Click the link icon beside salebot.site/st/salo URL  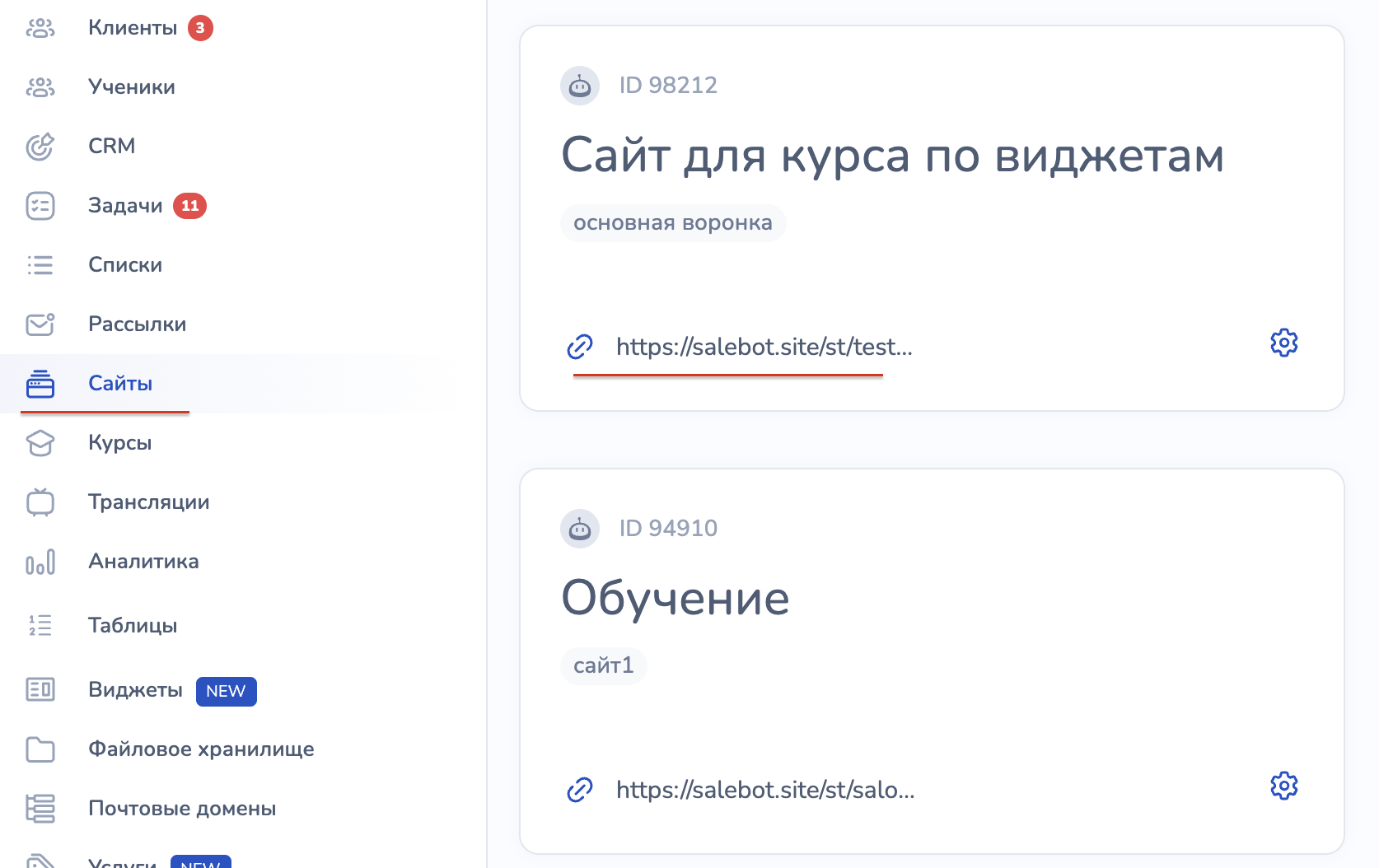click(x=580, y=790)
